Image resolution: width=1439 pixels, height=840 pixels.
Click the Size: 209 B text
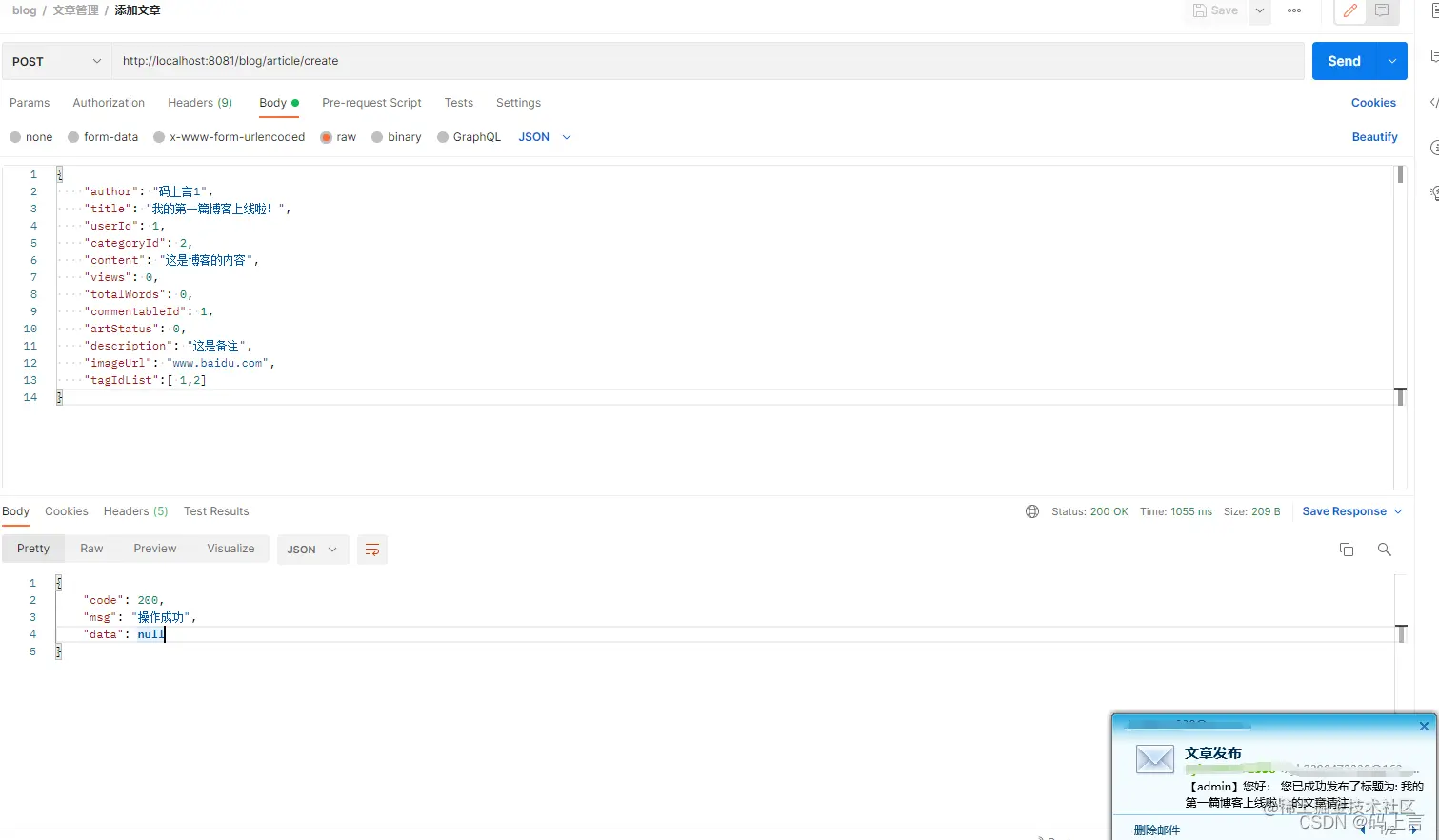click(1251, 511)
